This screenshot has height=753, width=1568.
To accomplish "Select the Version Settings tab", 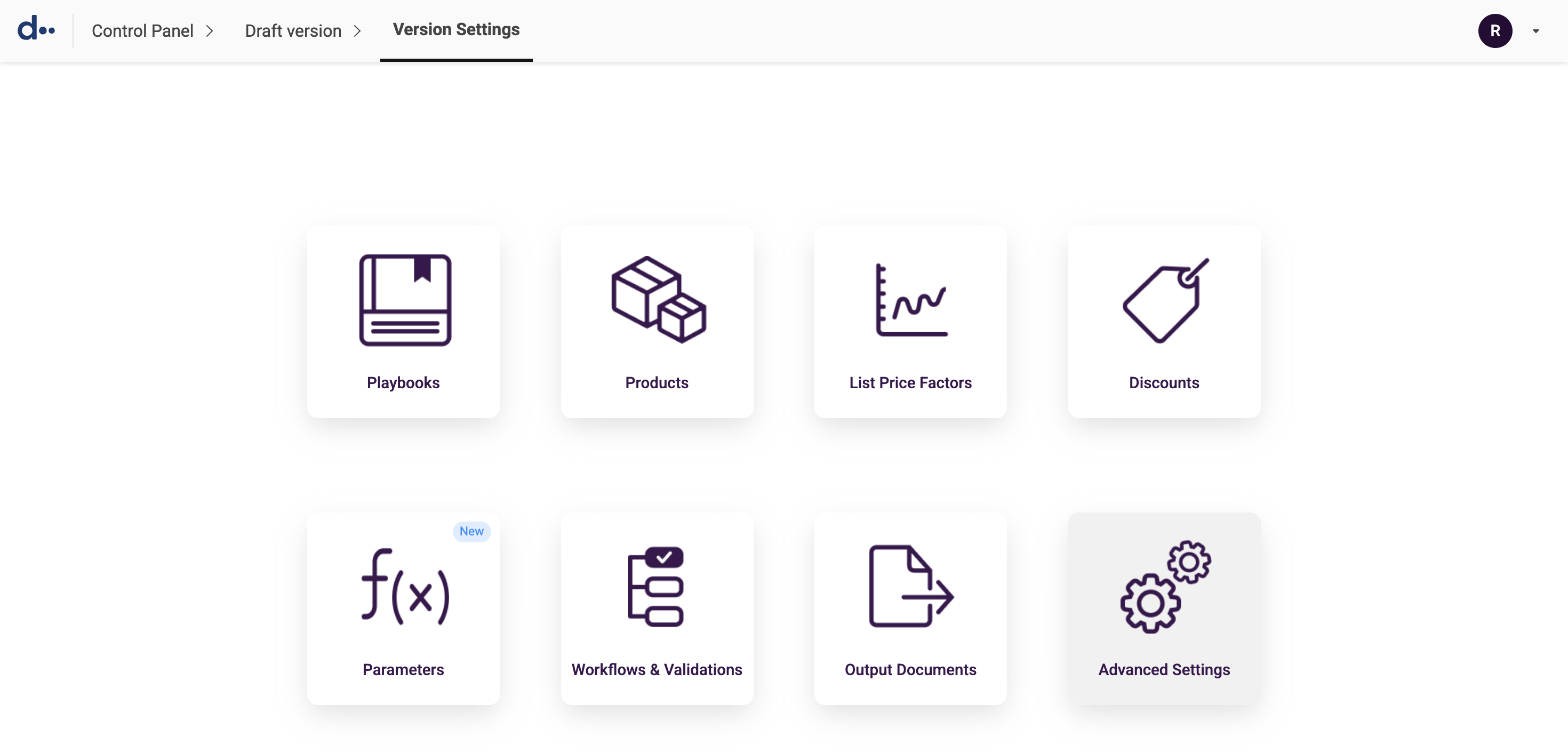I will [456, 29].
